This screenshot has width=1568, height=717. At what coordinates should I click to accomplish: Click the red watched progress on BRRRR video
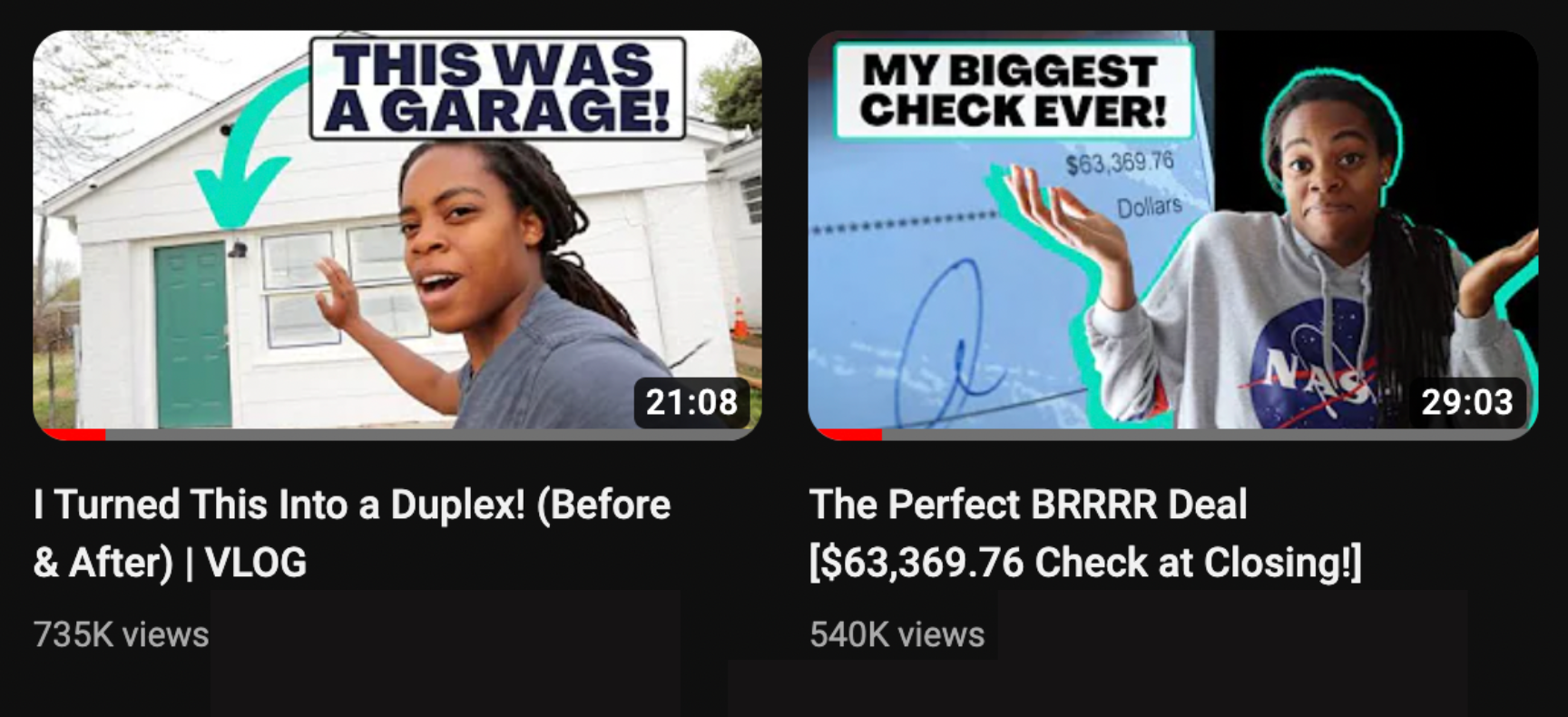(848, 435)
